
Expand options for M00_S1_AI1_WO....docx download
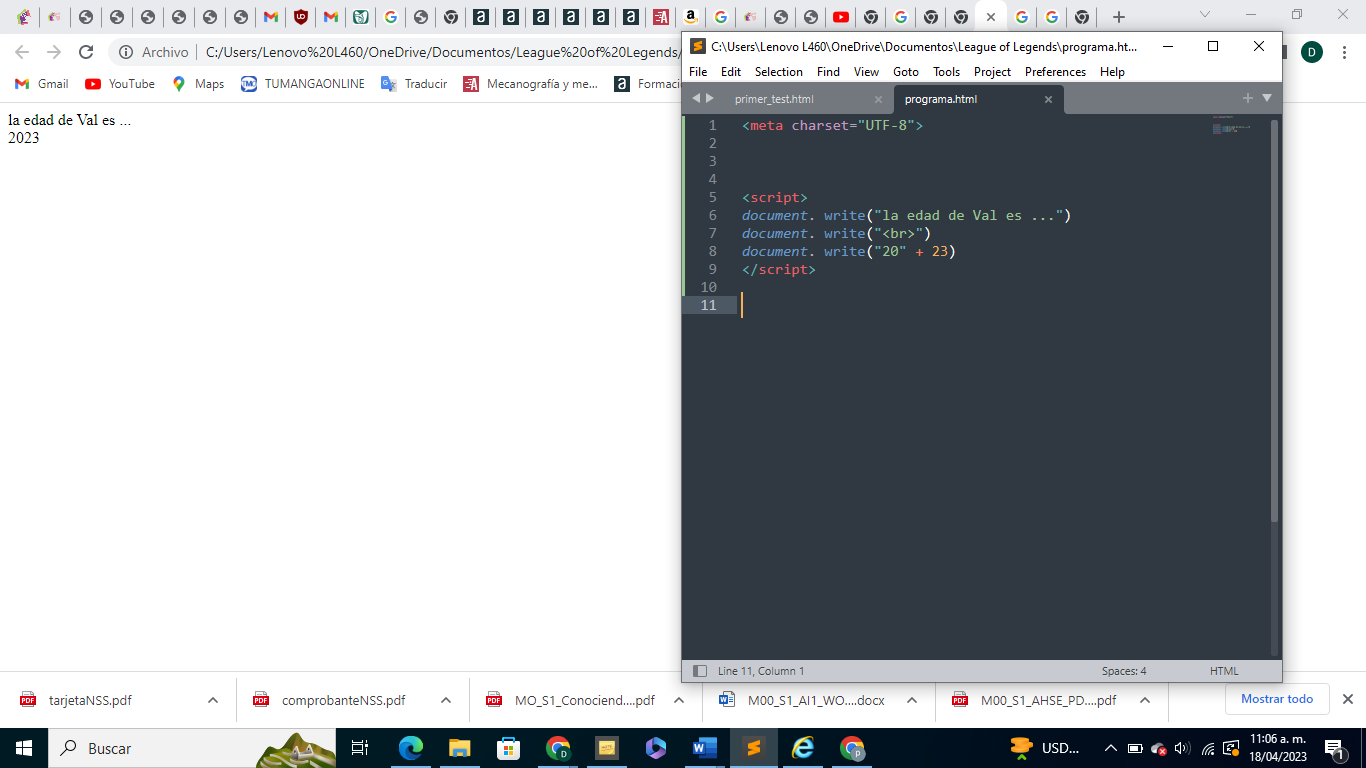pos(912,700)
